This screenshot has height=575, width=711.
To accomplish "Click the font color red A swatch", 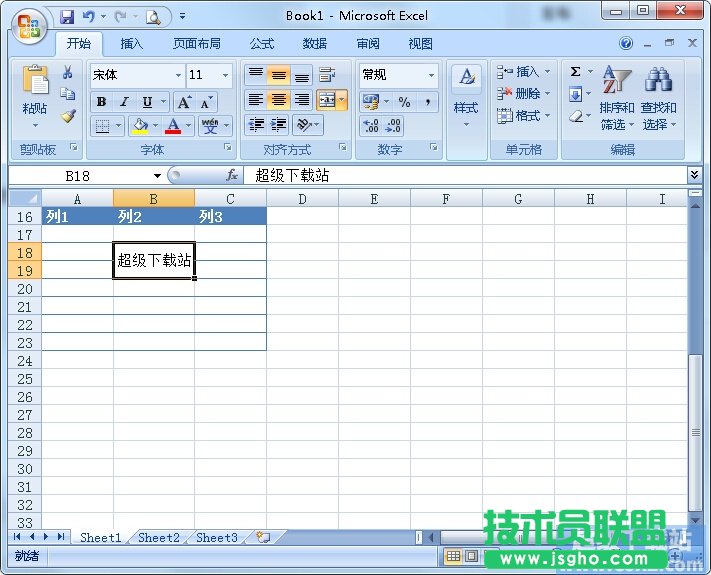I will click(x=173, y=126).
